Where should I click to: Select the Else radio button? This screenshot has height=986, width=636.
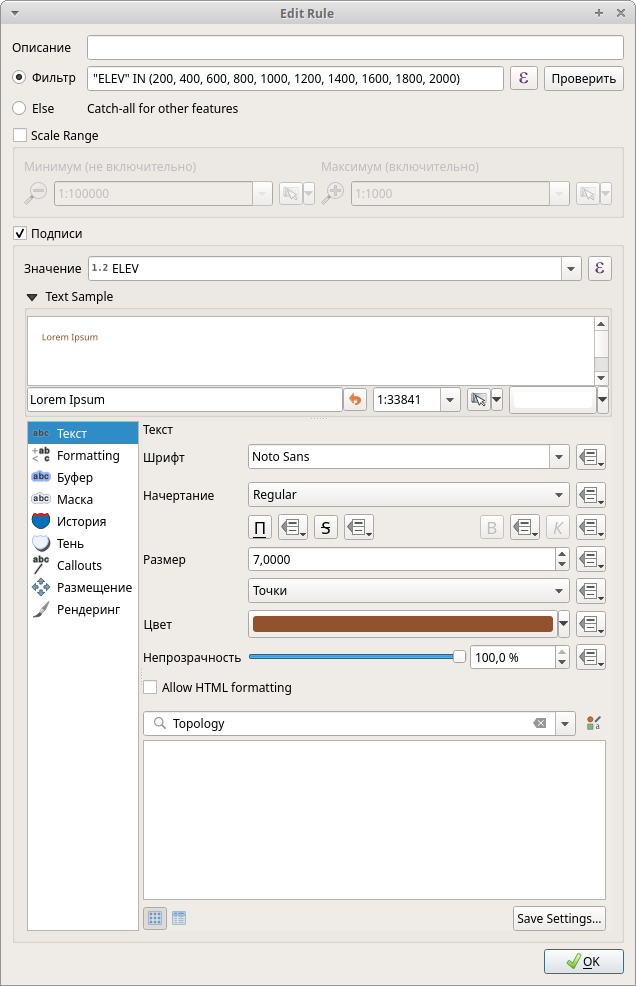point(19,108)
